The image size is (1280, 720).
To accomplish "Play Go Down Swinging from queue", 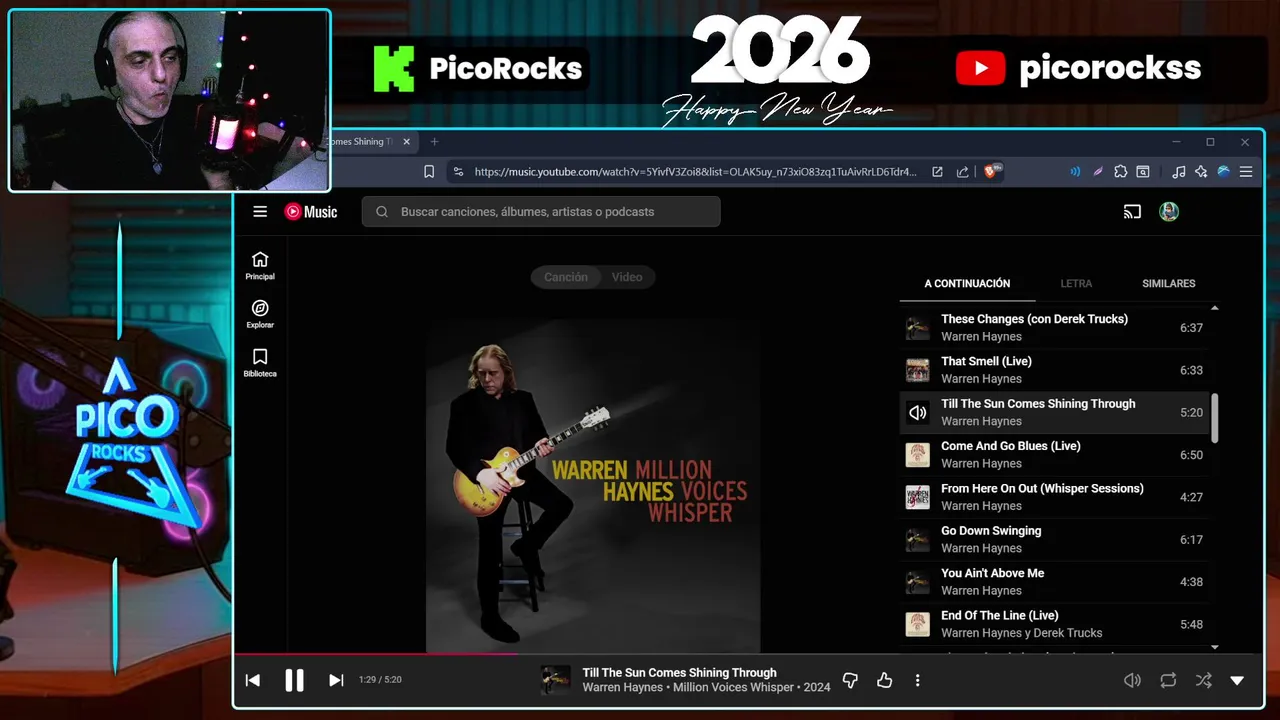I will (x=1054, y=539).
